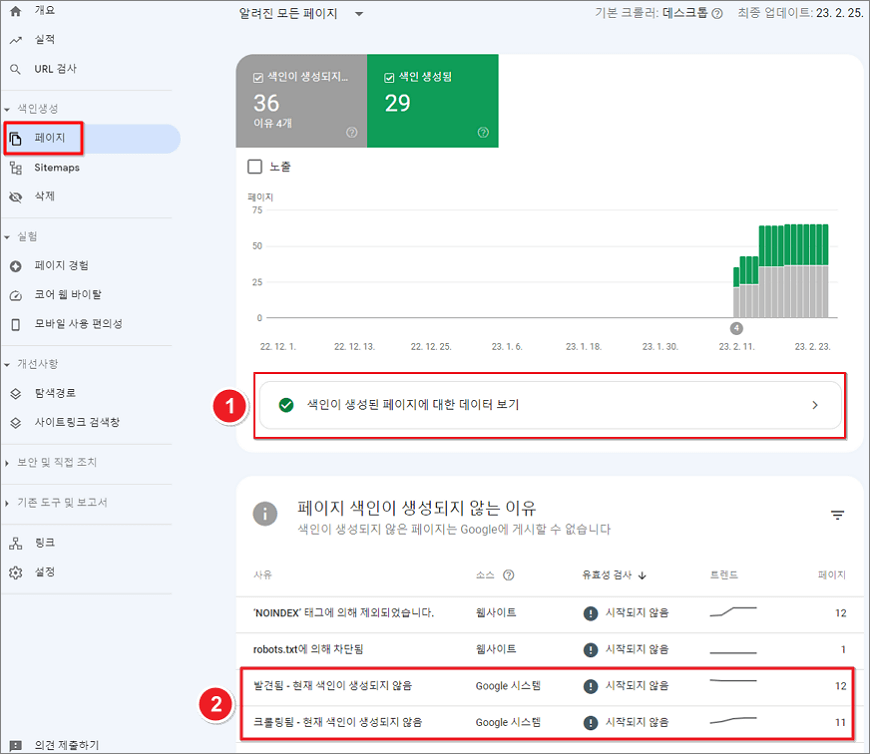Open 크롤링됨 - 현재 색인이 생성되지 않음 row

pos(549,723)
